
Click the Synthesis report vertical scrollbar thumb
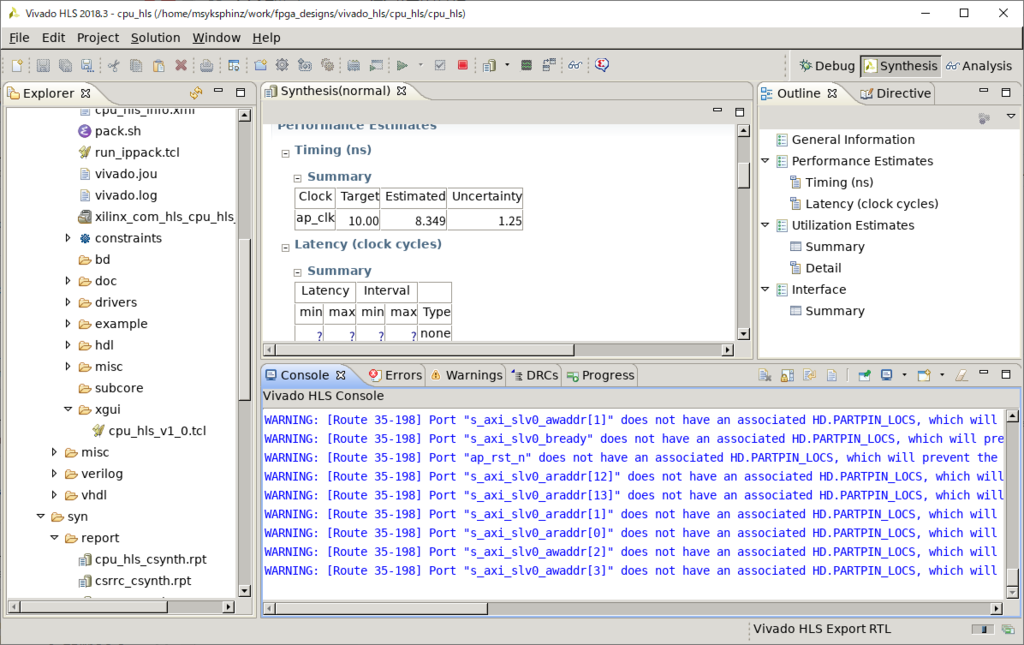pyautogui.click(x=743, y=174)
